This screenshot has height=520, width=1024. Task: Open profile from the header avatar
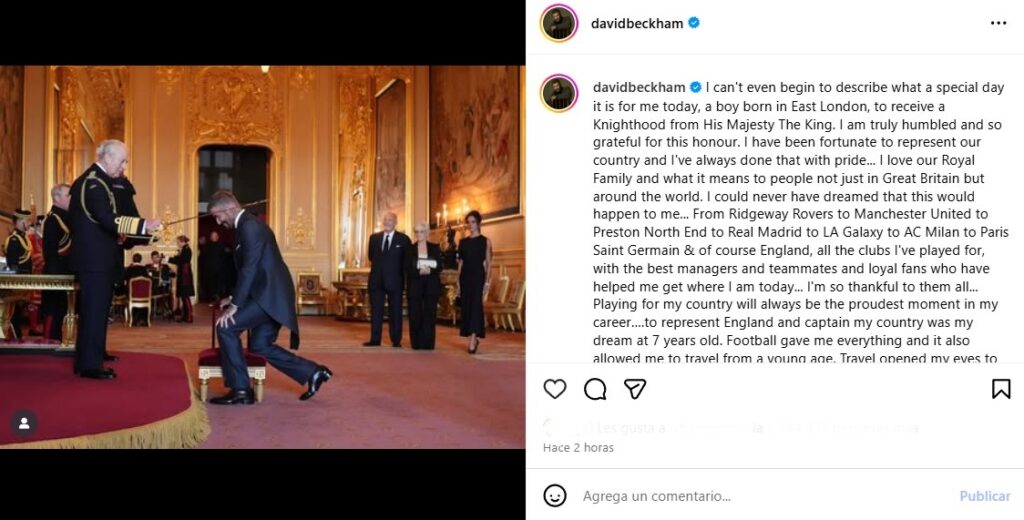(x=559, y=23)
